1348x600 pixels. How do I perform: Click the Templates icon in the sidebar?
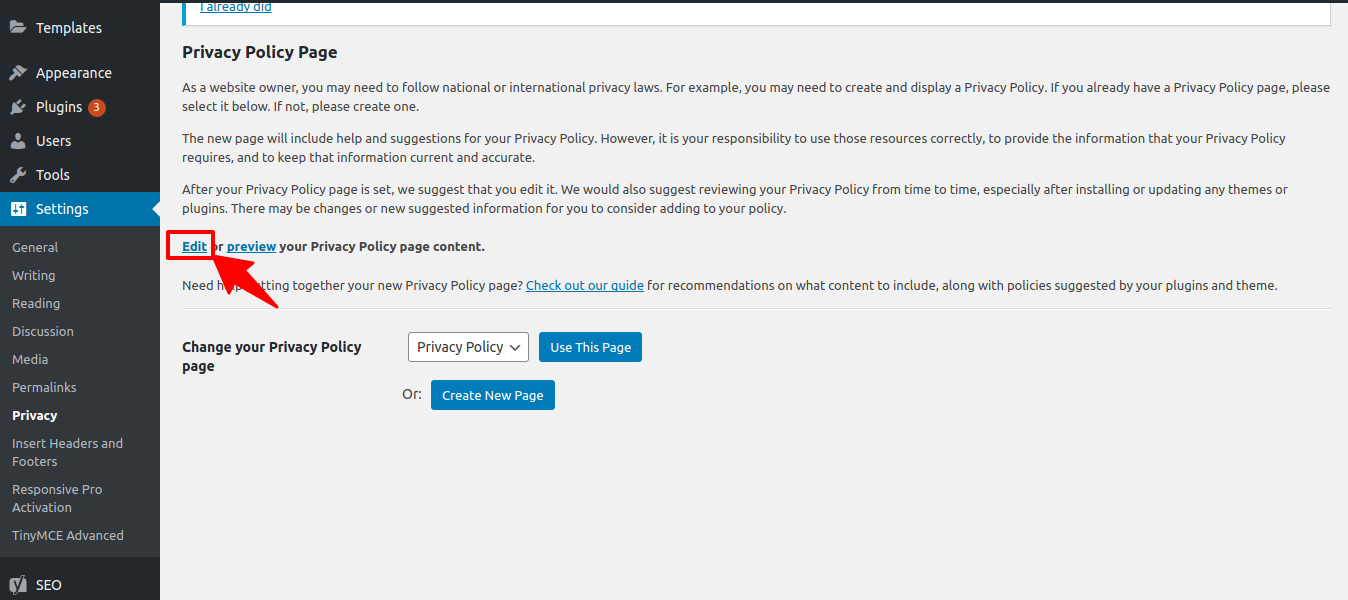20,27
